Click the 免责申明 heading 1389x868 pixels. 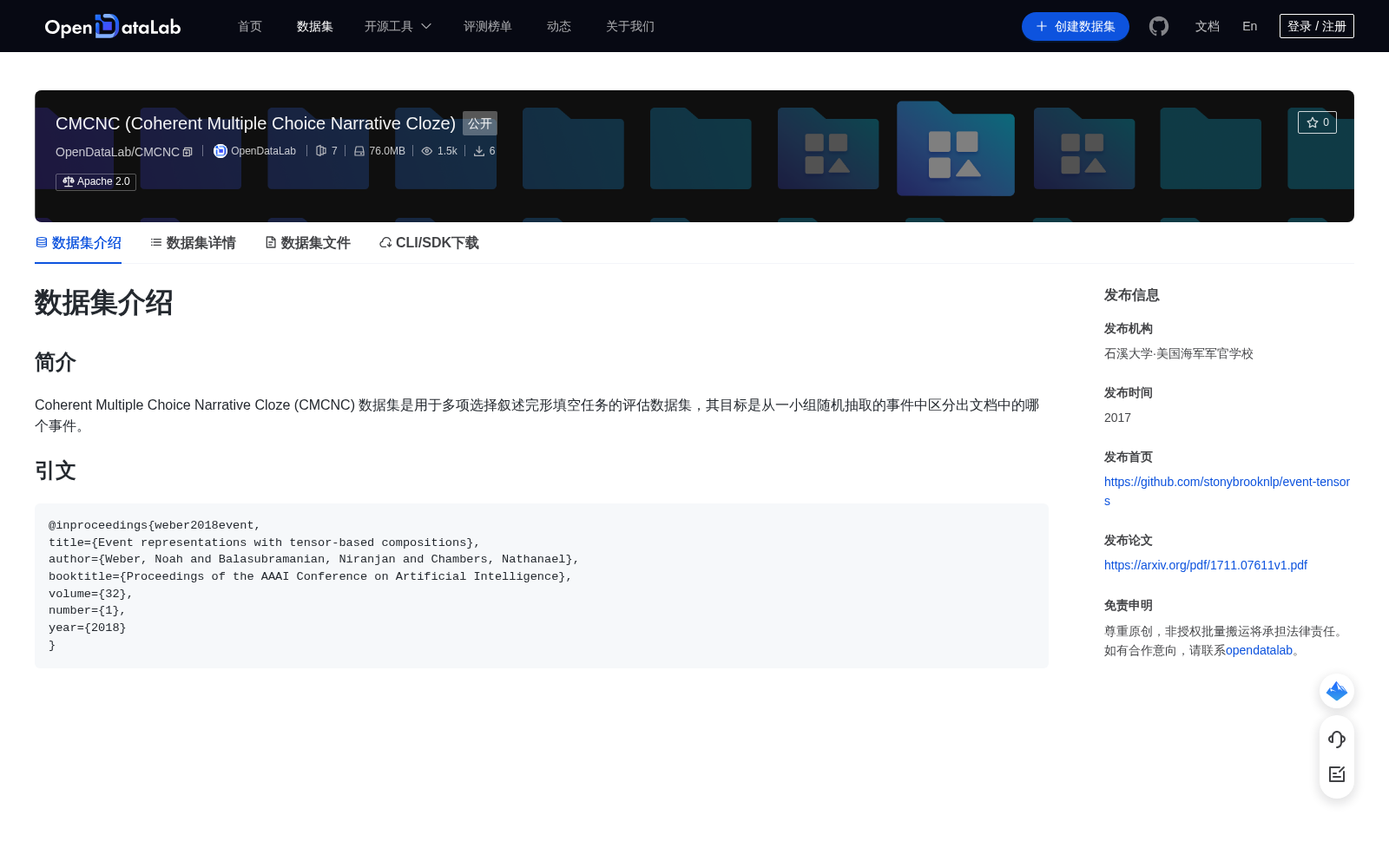coord(1129,605)
